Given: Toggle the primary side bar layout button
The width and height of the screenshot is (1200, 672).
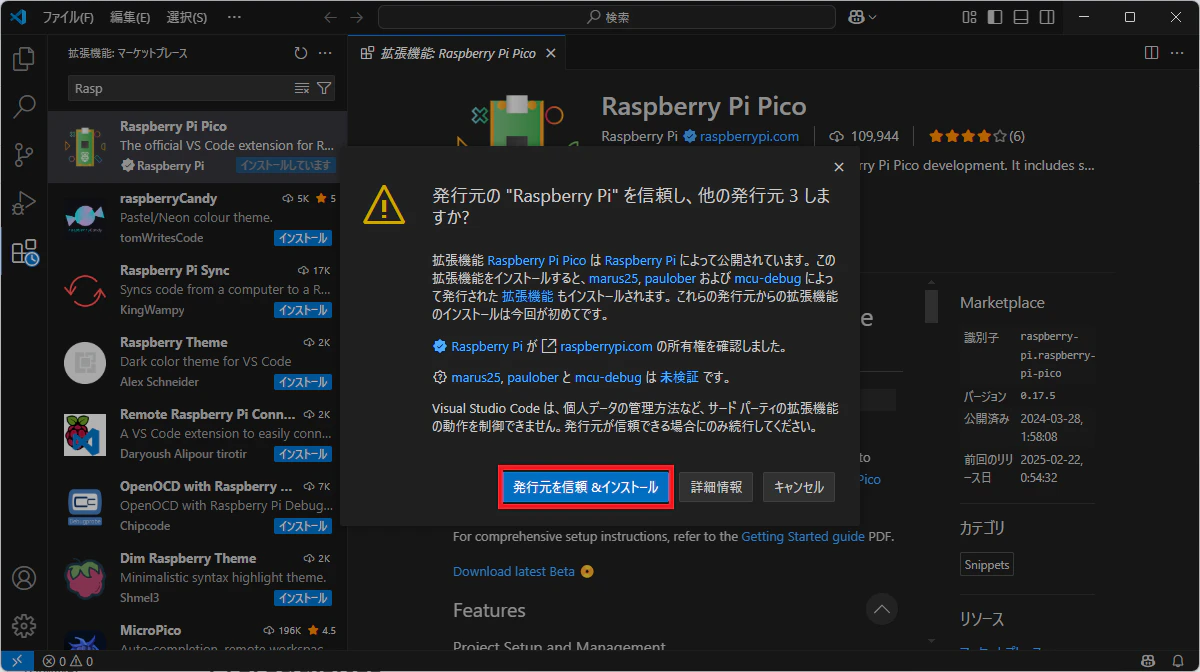Looking at the screenshot, I should pos(994,17).
